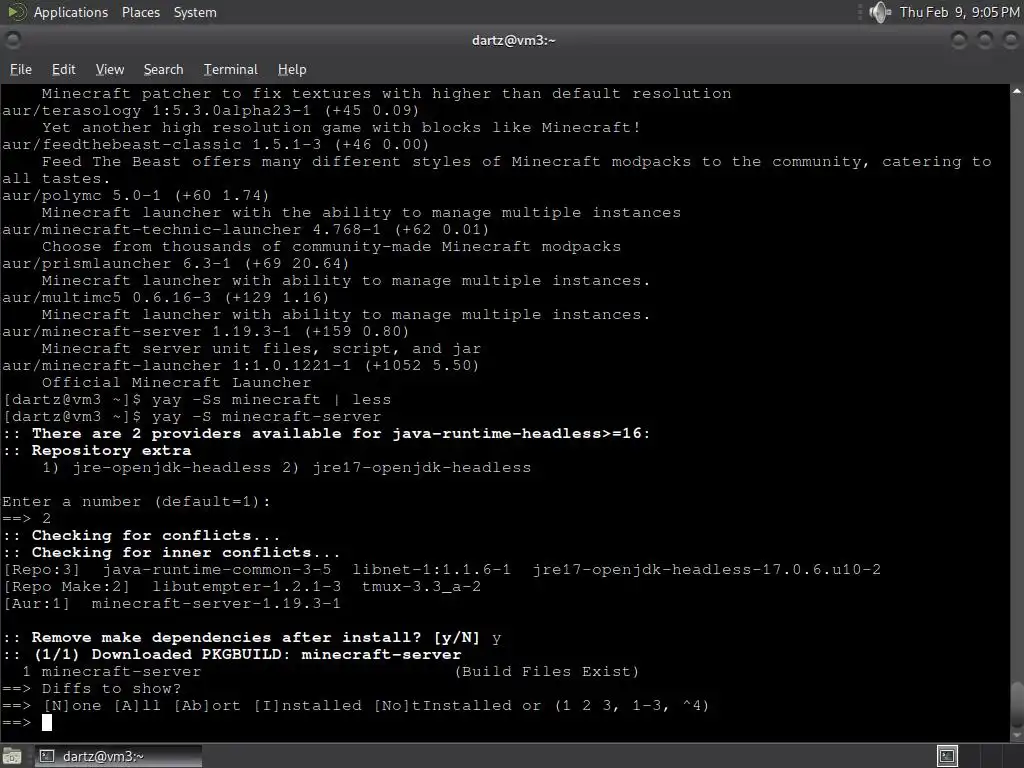Click the text 'Checking for inner conflicts...'
The height and width of the screenshot is (768, 1024).
tap(186, 552)
